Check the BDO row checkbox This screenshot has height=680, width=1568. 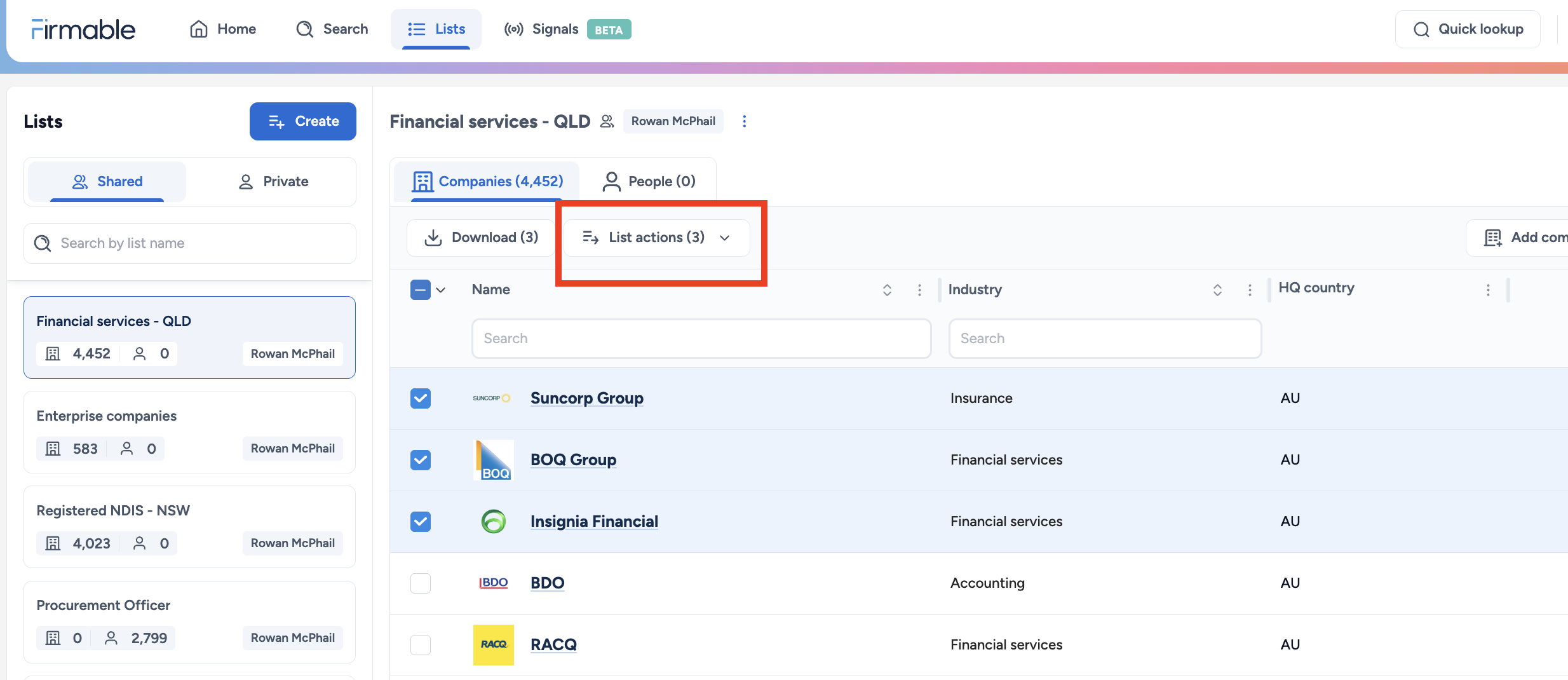pos(420,583)
